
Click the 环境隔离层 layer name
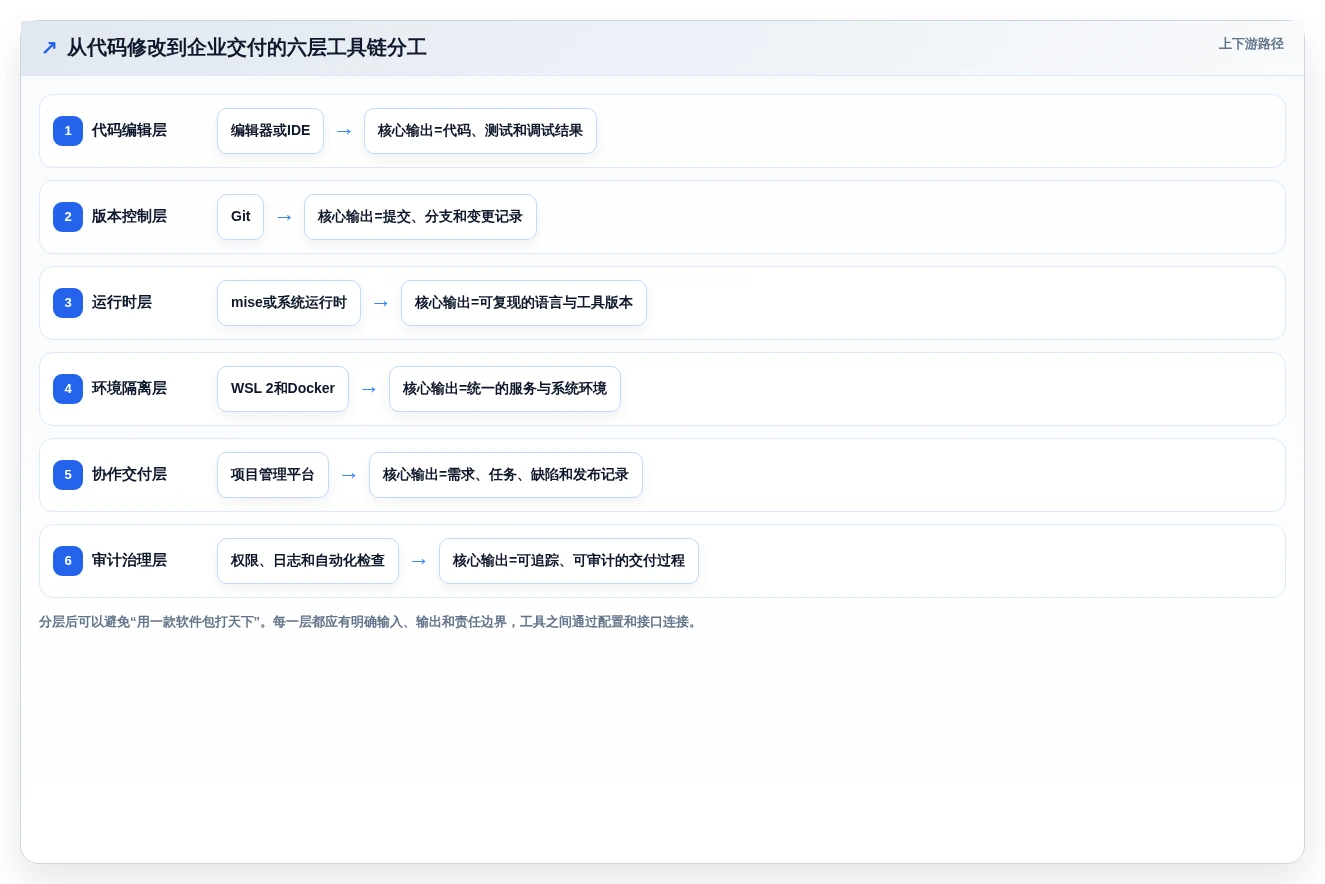pos(129,389)
